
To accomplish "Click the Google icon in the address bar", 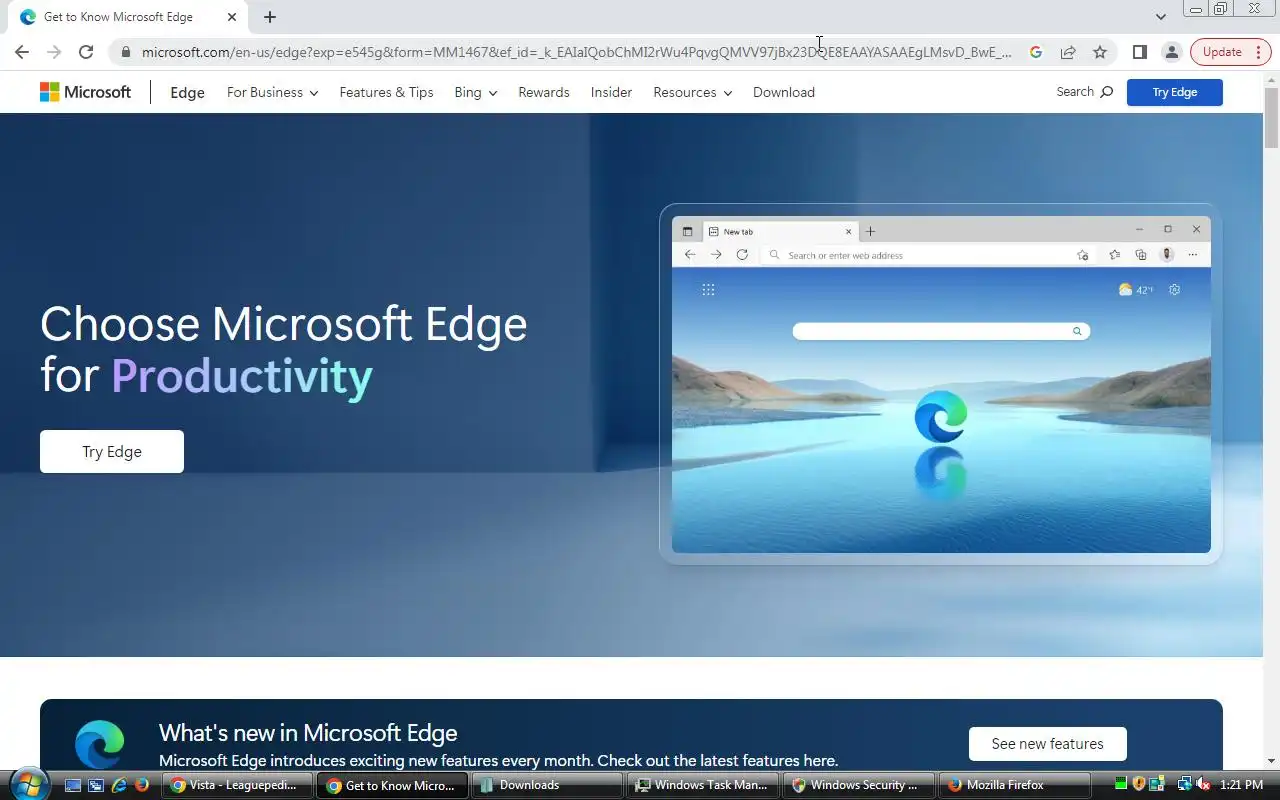I will point(1036,52).
